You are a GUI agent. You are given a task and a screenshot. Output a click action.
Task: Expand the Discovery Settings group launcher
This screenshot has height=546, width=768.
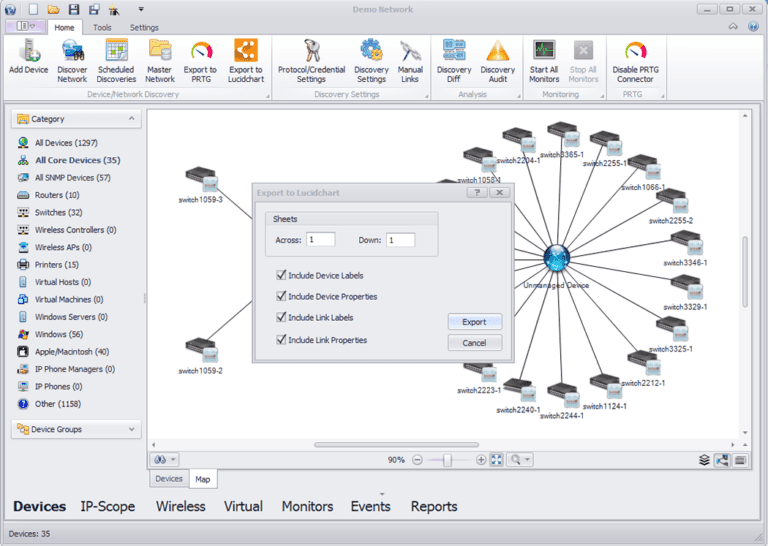[427, 96]
